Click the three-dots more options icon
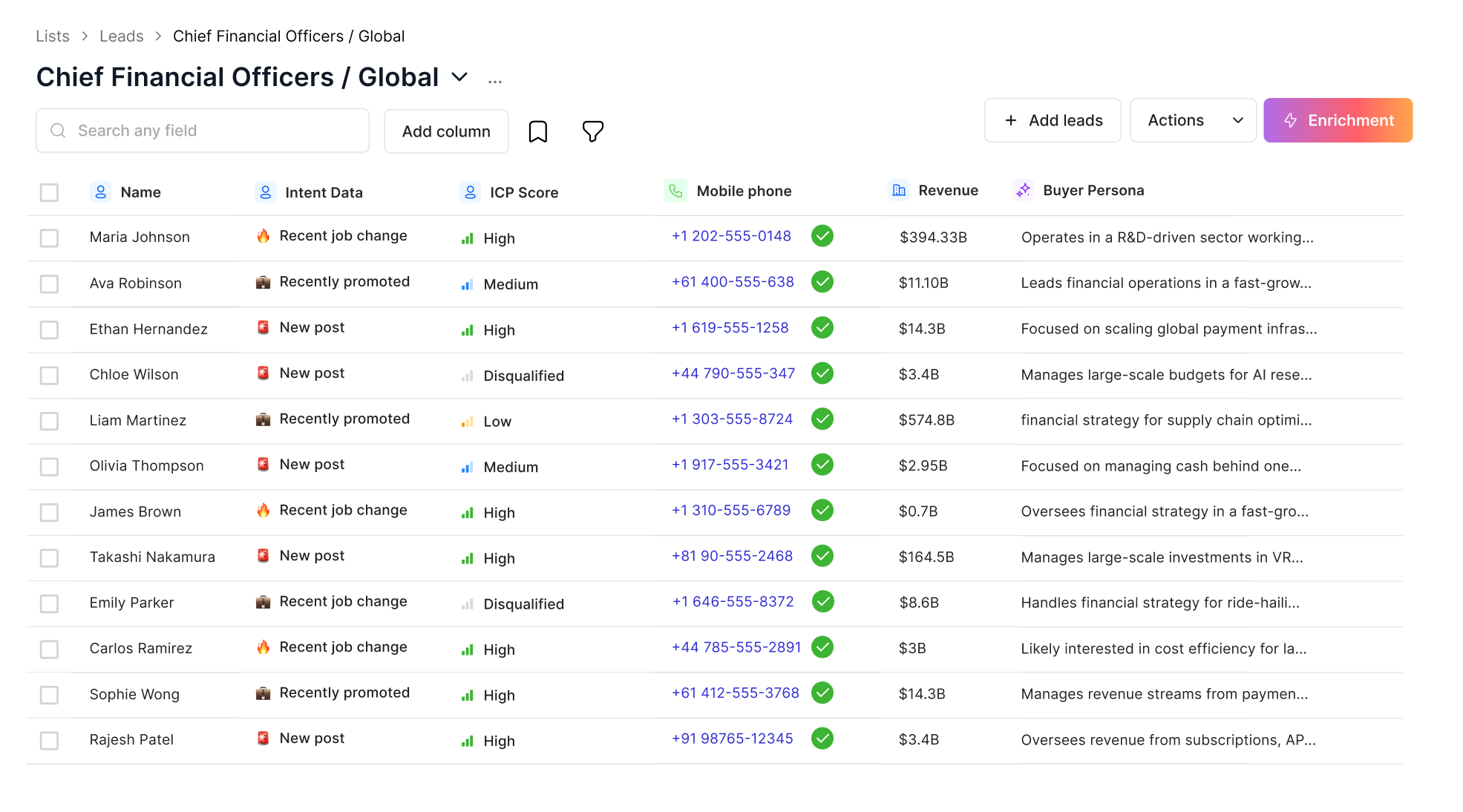Viewport: 1463px width, 812px height. pos(495,81)
